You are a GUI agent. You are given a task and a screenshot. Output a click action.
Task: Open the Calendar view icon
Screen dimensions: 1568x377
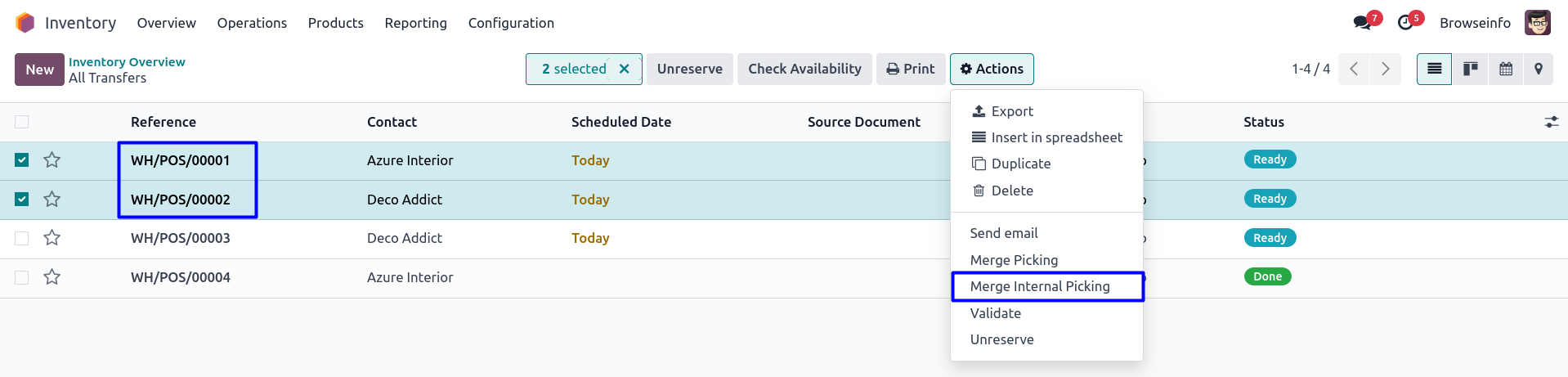pyautogui.click(x=1505, y=69)
